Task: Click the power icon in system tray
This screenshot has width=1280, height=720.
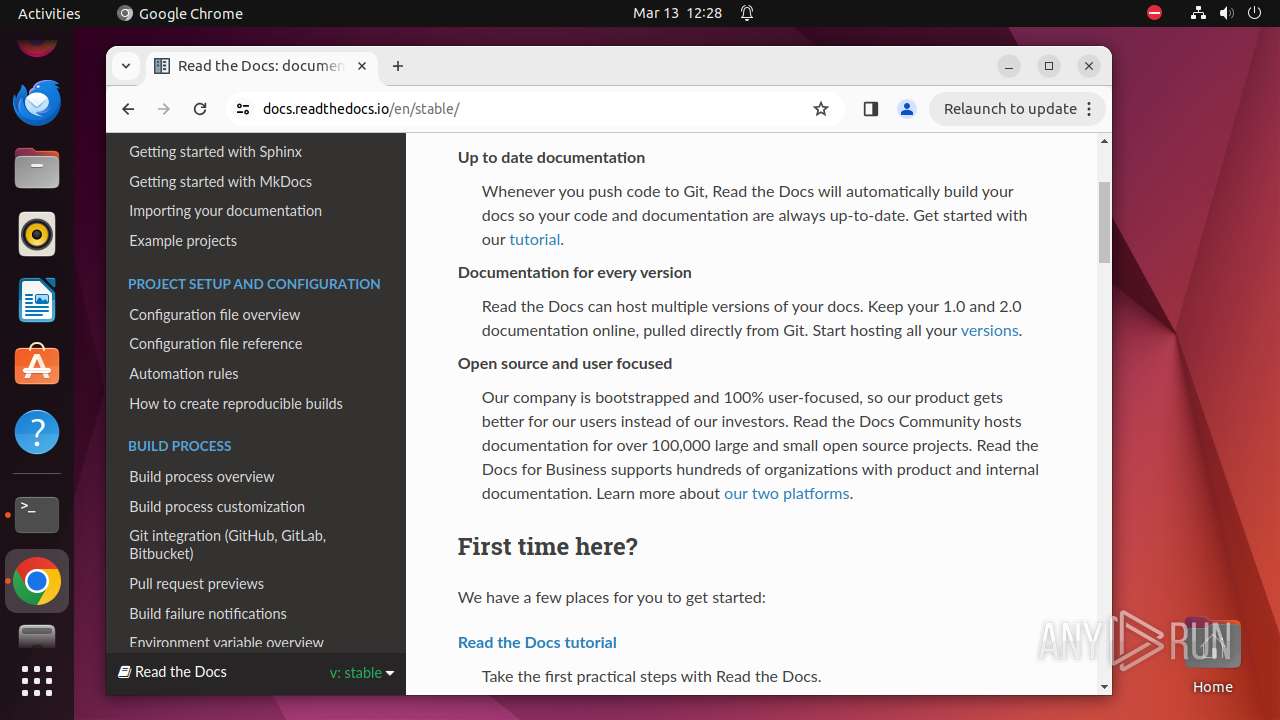Action: 1254,13
